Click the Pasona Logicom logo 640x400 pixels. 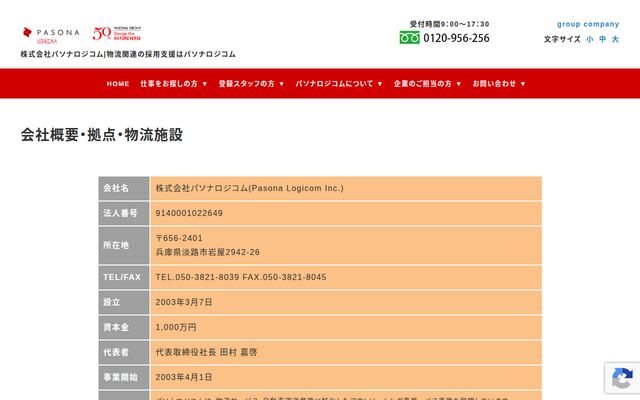point(51,36)
